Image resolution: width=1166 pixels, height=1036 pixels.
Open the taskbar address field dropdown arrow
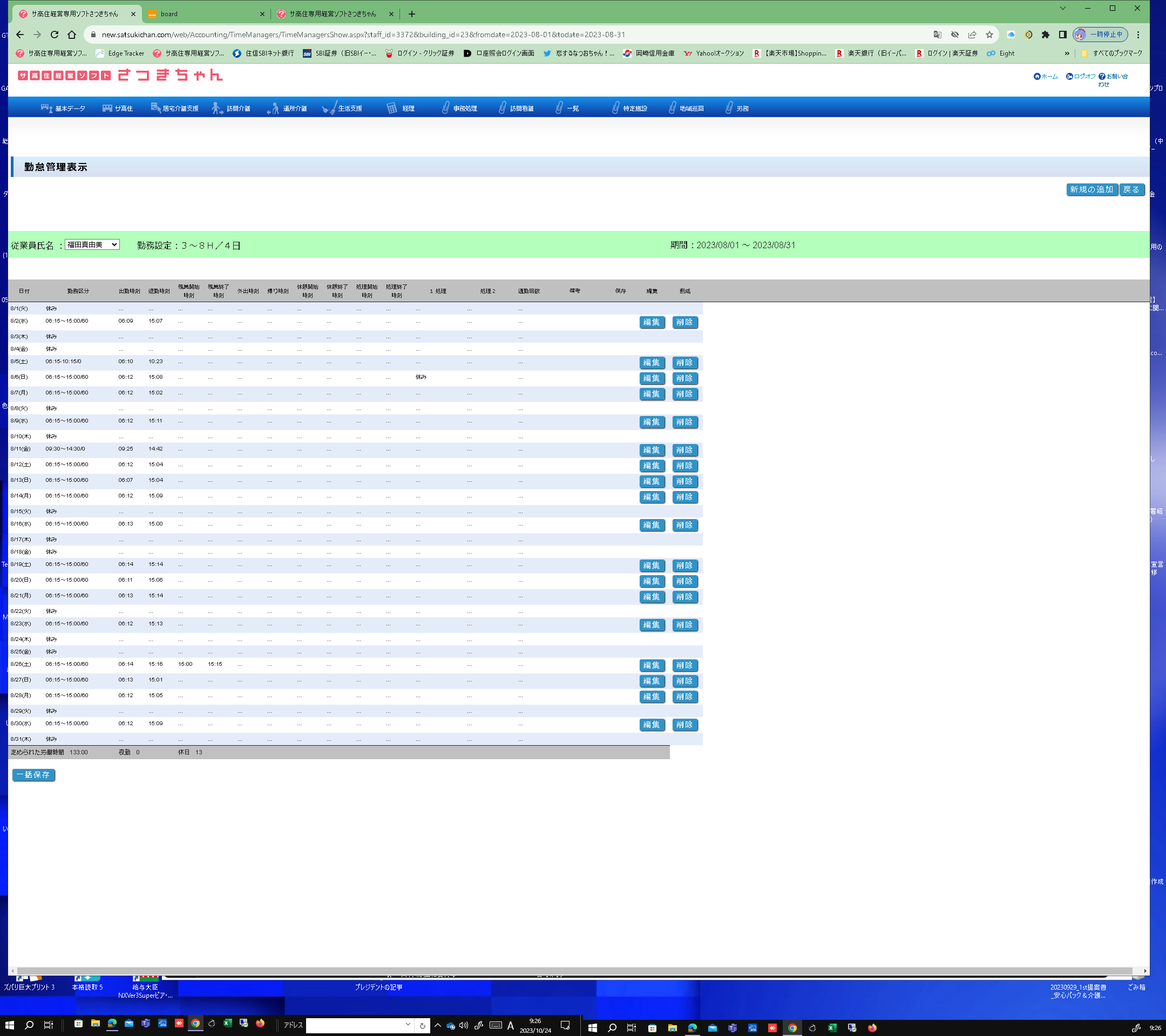[x=408, y=1025]
